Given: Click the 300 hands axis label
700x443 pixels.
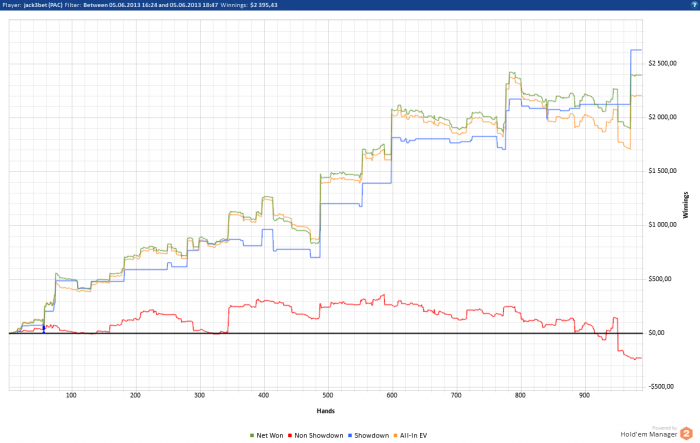Looking at the screenshot, I should pos(200,395).
